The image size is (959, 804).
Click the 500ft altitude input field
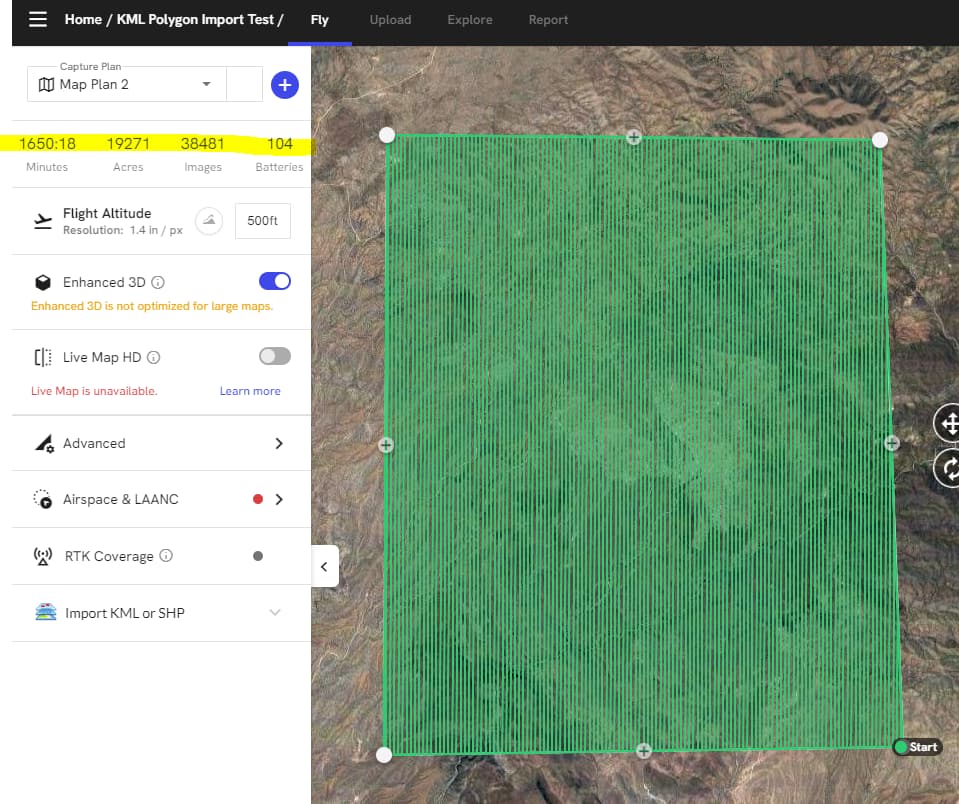[262, 221]
